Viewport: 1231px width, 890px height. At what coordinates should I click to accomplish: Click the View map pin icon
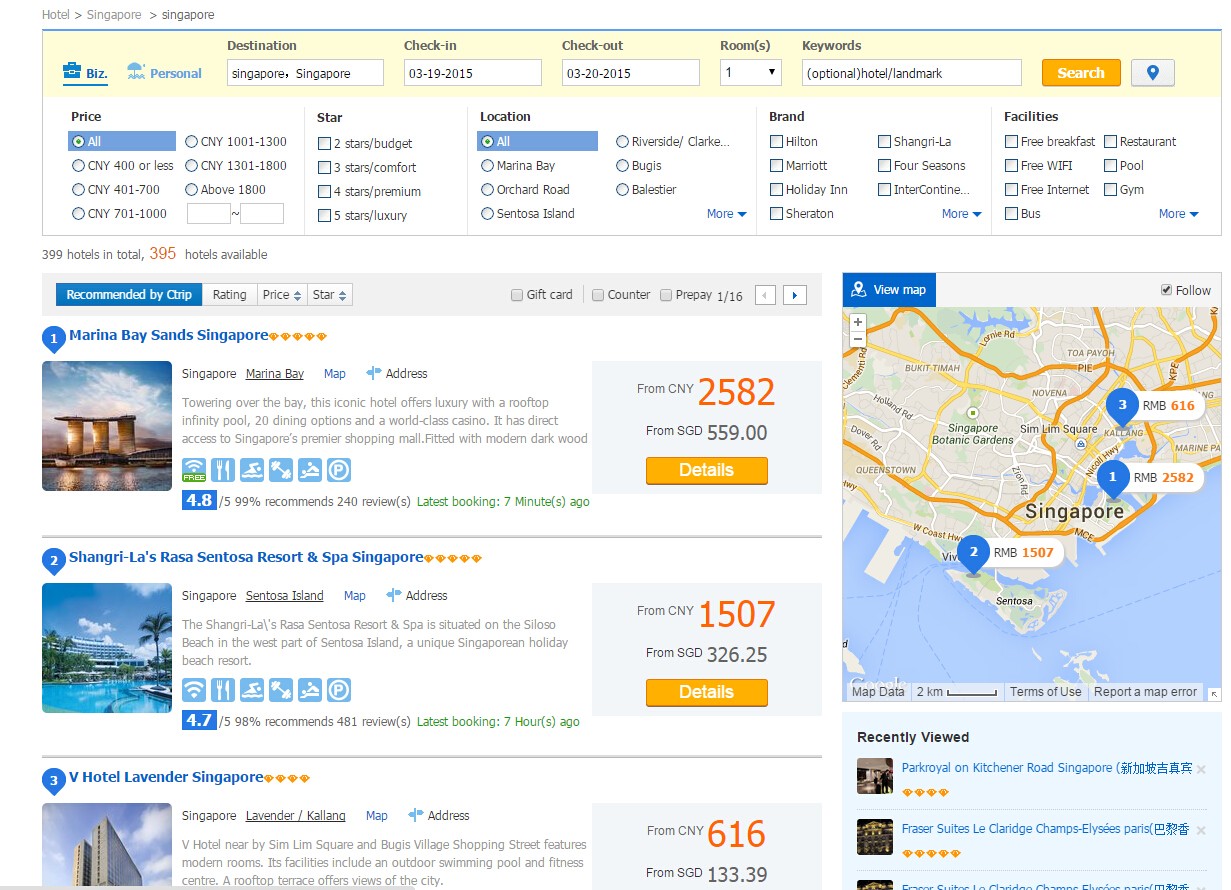pyautogui.click(x=858, y=289)
